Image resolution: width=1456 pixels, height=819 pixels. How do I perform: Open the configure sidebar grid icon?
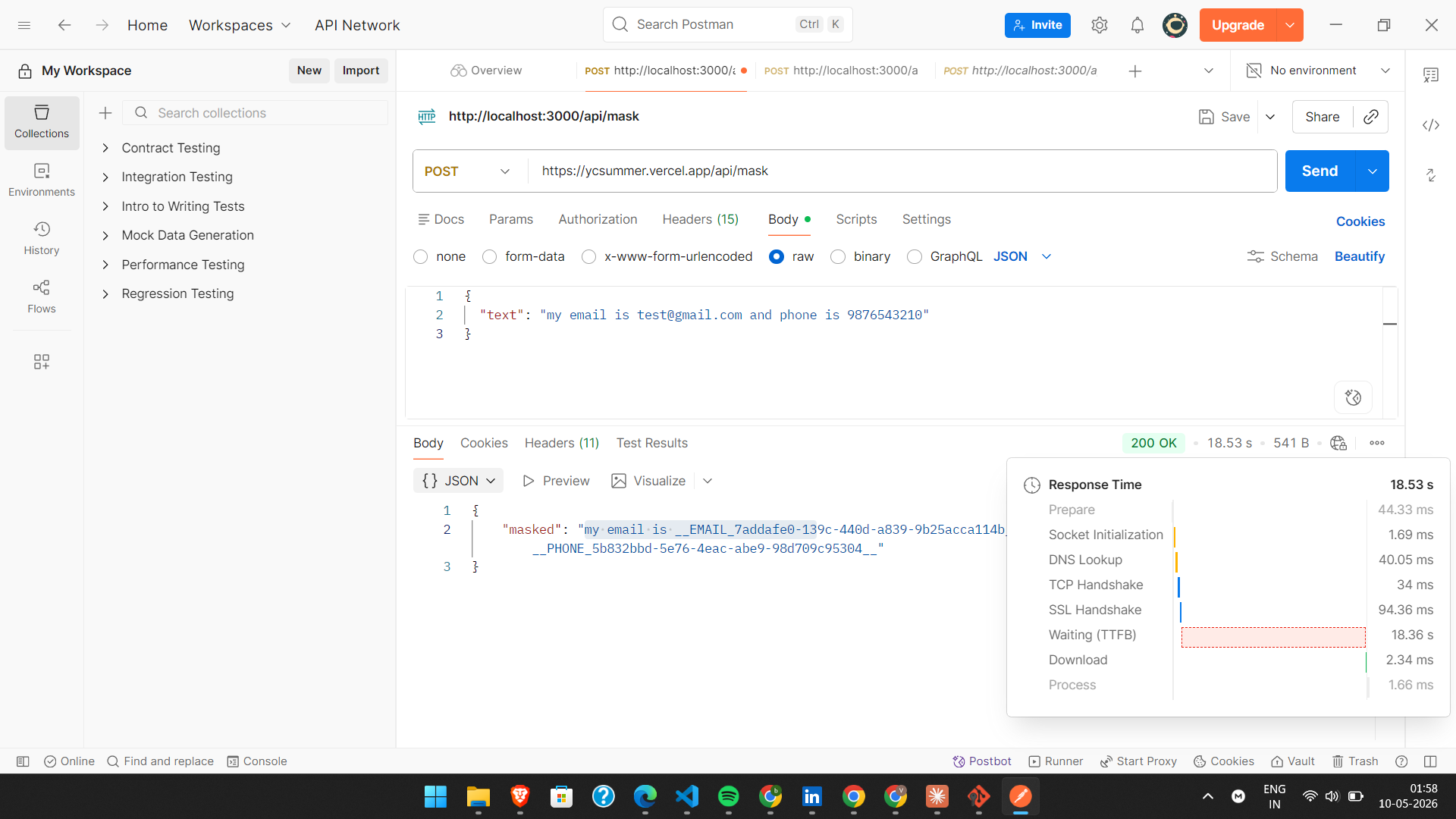coord(42,362)
